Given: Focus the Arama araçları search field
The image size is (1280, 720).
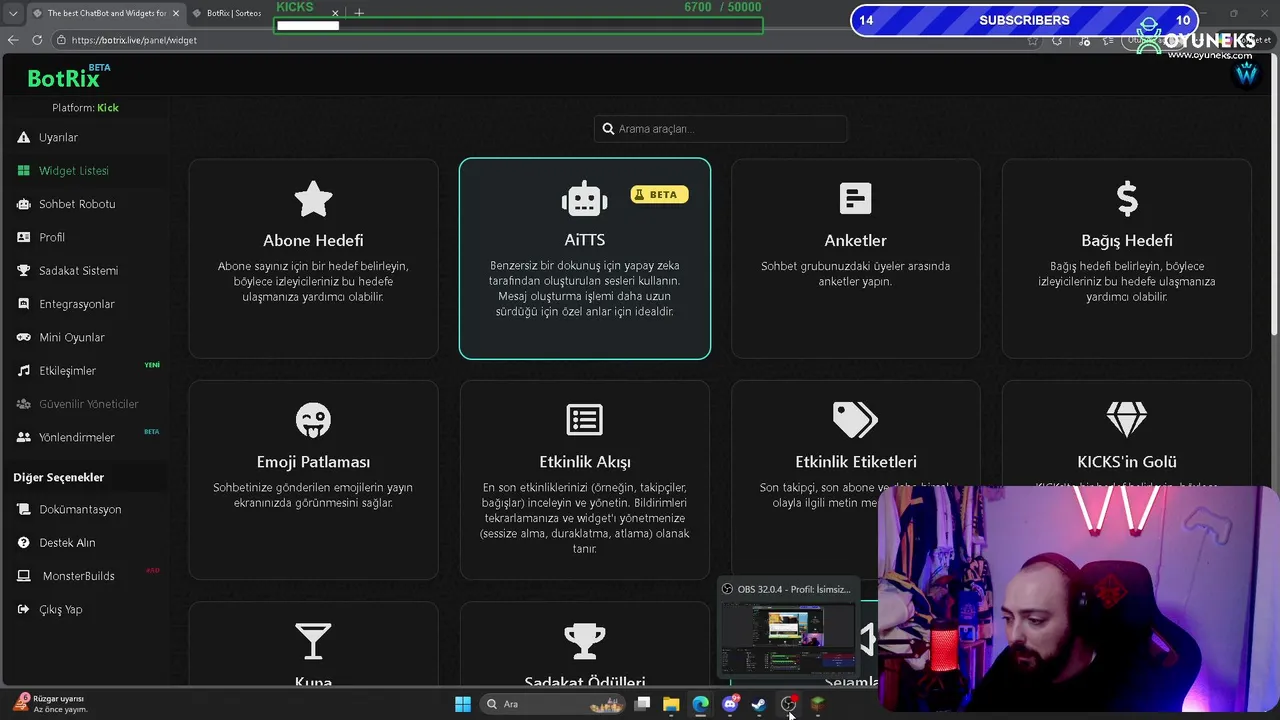Looking at the screenshot, I should 720,129.
